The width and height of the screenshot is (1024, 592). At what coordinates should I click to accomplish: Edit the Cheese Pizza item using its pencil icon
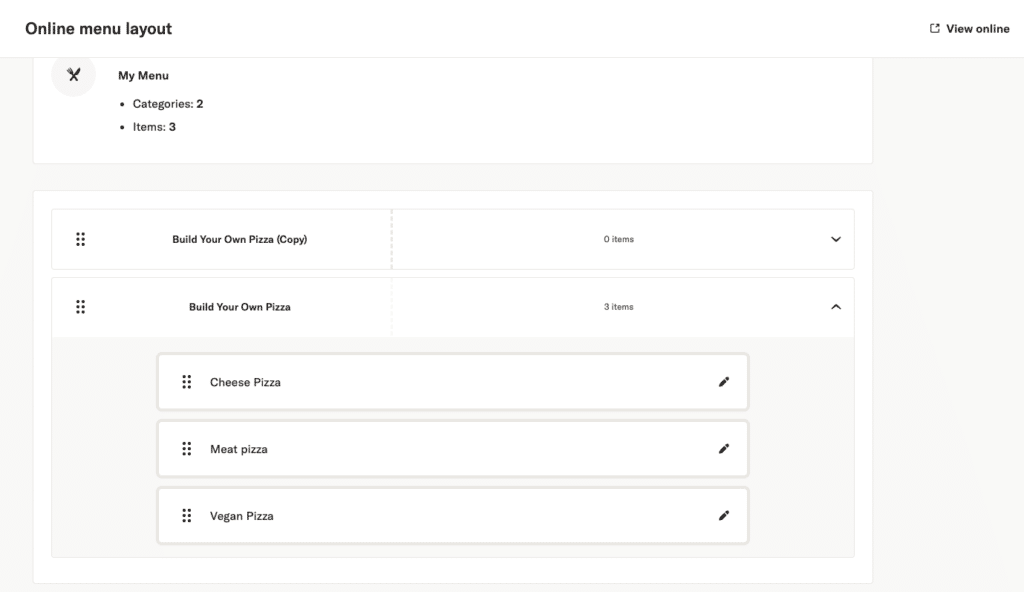click(x=724, y=382)
